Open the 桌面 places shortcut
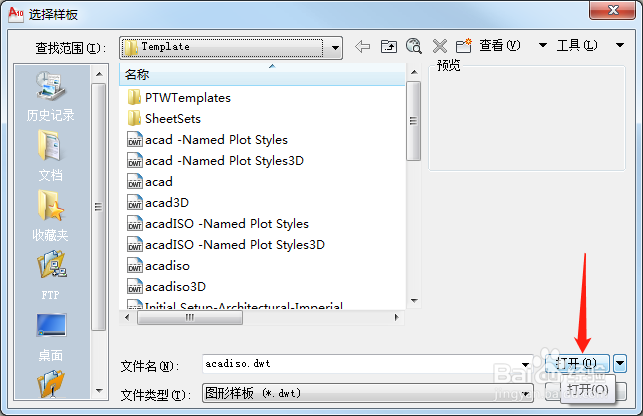643x416 pixels. point(50,338)
